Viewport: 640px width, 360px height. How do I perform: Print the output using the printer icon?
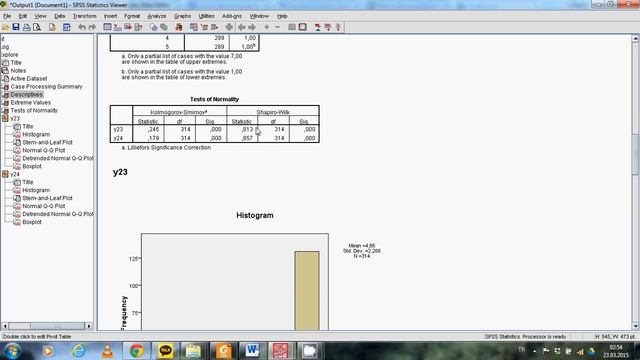point(27,27)
